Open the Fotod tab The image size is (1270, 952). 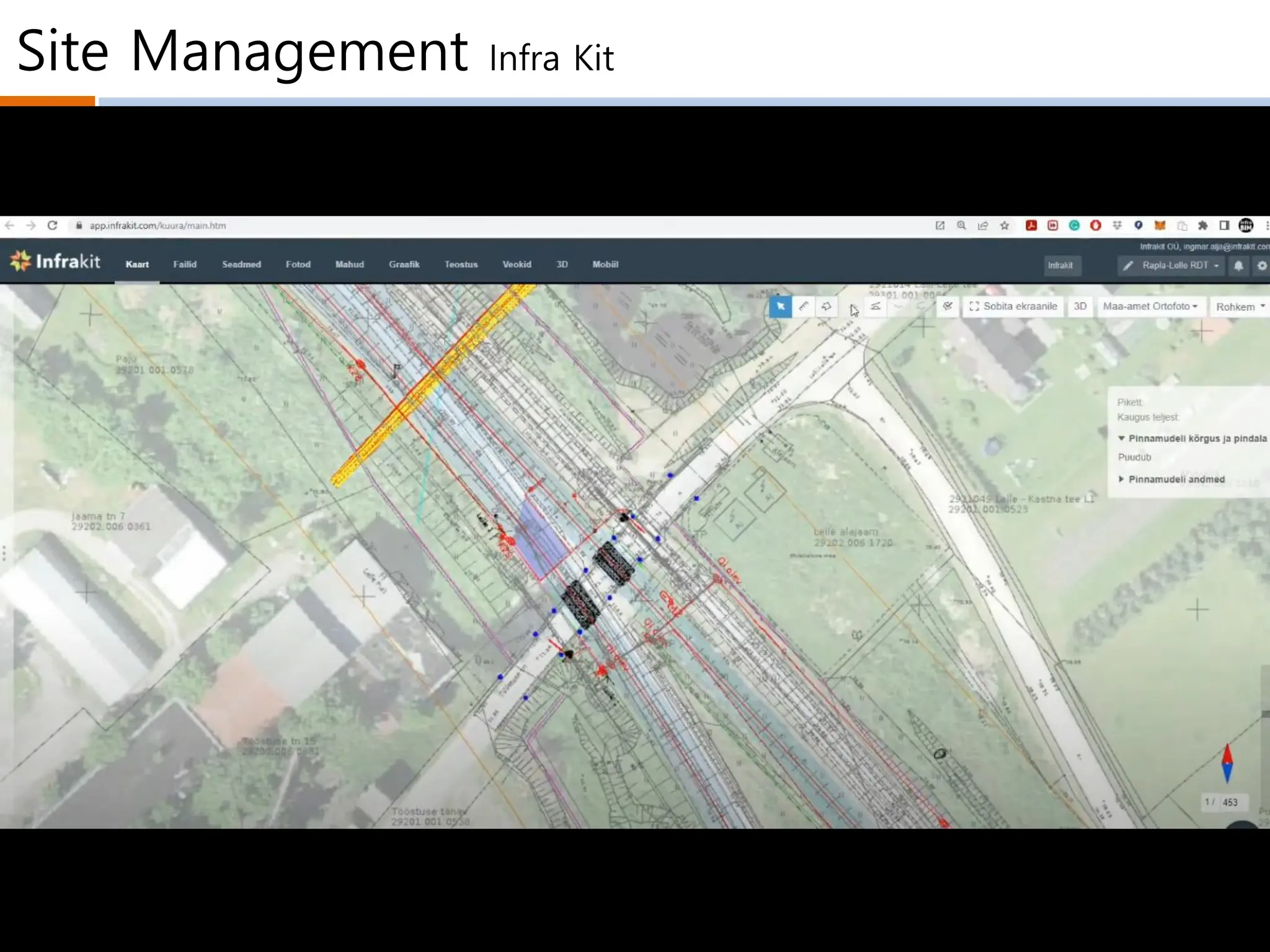point(298,265)
